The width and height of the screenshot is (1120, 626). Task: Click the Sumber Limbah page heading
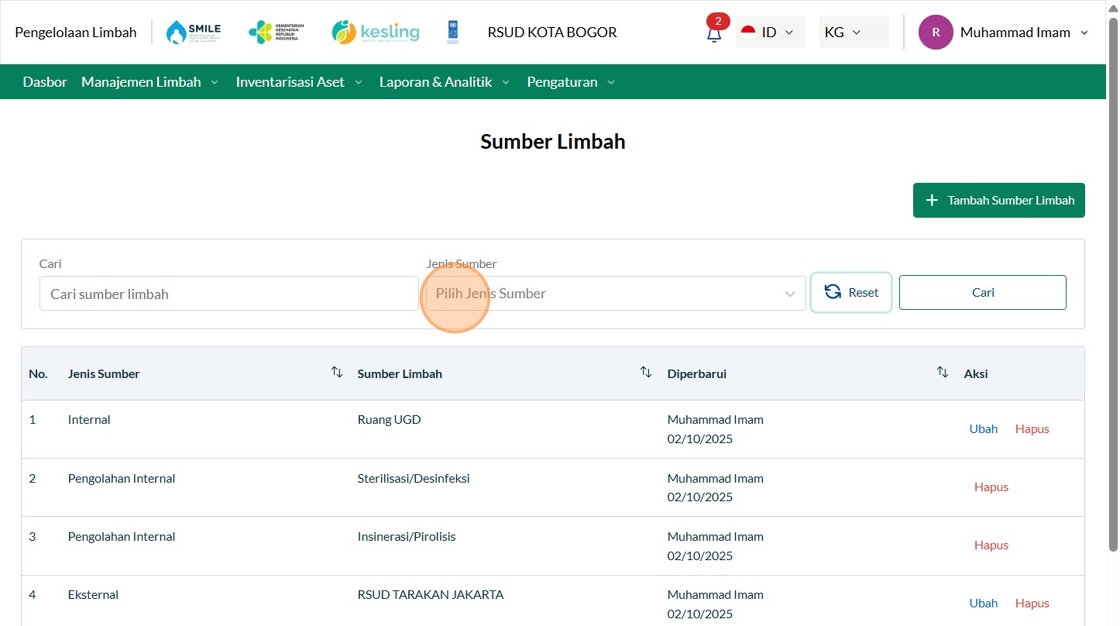point(553,141)
